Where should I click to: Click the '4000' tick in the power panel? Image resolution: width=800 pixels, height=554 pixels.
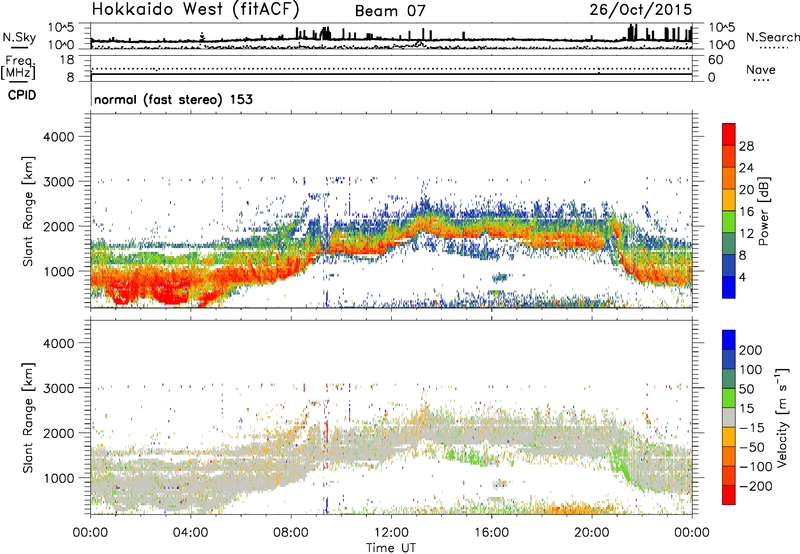(x=59, y=137)
